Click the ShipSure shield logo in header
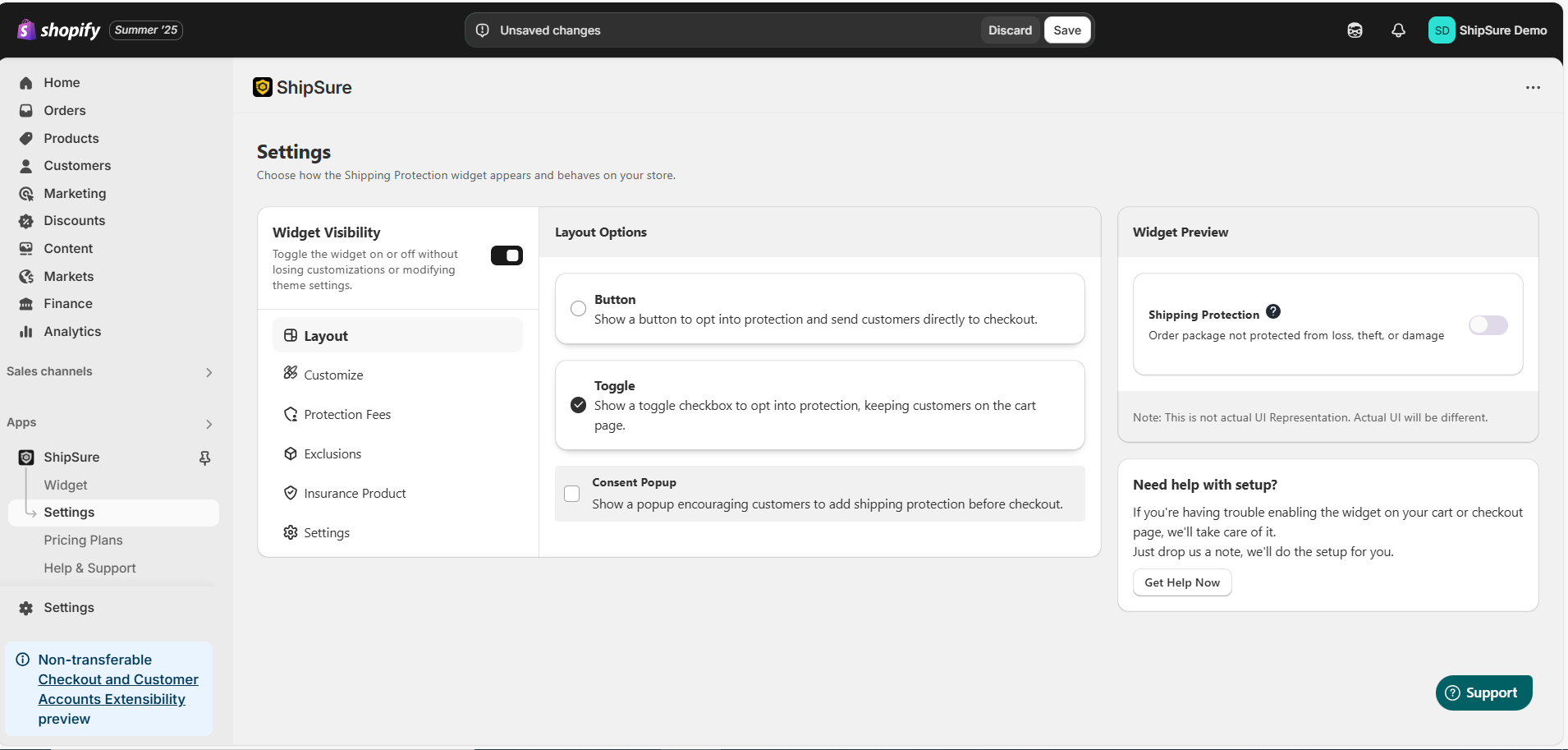The width and height of the screenshot is (1568, 750). (x=263, y=87)
